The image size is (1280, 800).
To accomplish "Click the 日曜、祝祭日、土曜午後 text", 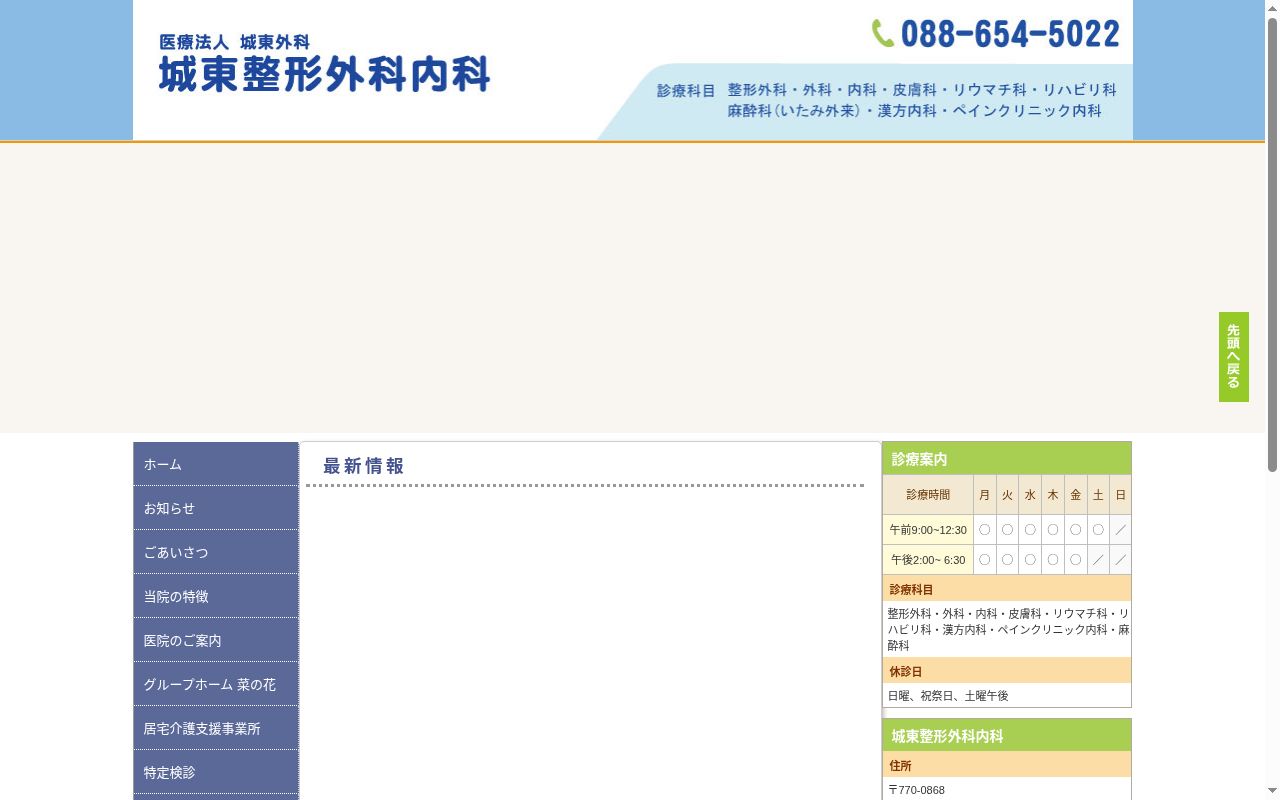I will 948,696.
